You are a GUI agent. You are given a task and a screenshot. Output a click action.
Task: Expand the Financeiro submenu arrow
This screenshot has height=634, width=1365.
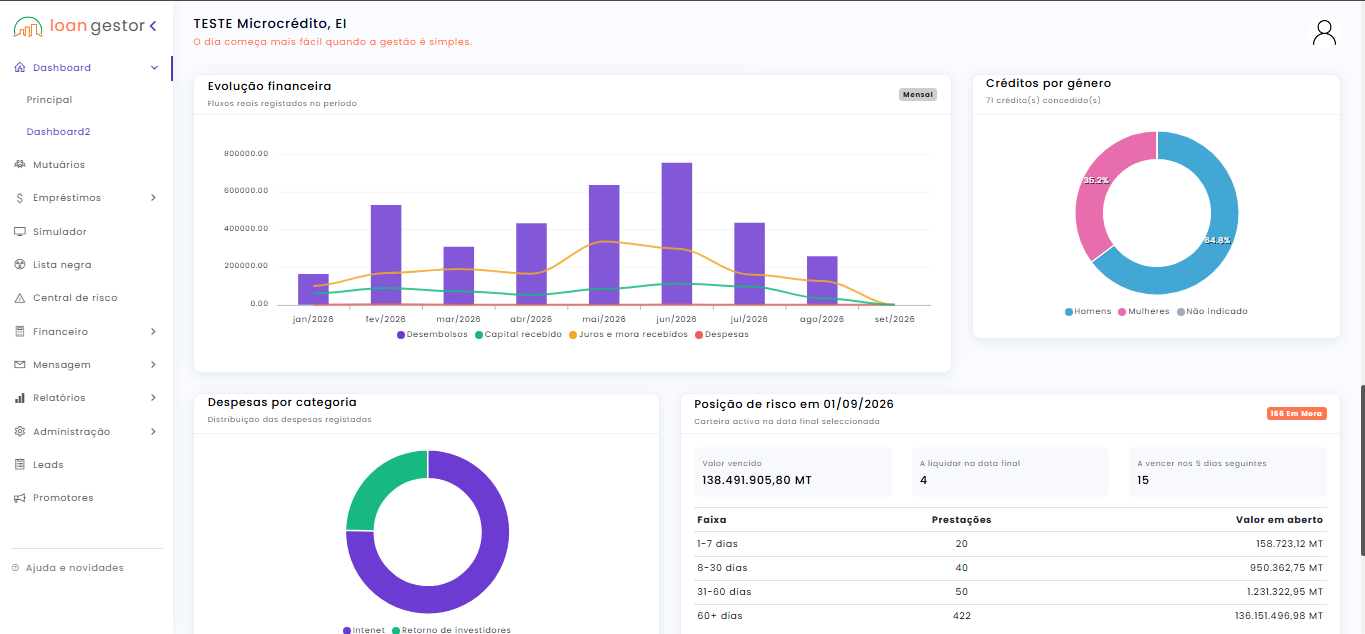pos(154,331)
